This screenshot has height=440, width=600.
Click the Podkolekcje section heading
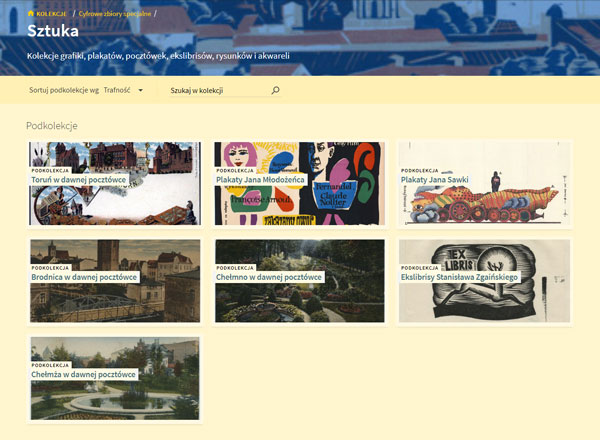[x=52, y=125]
